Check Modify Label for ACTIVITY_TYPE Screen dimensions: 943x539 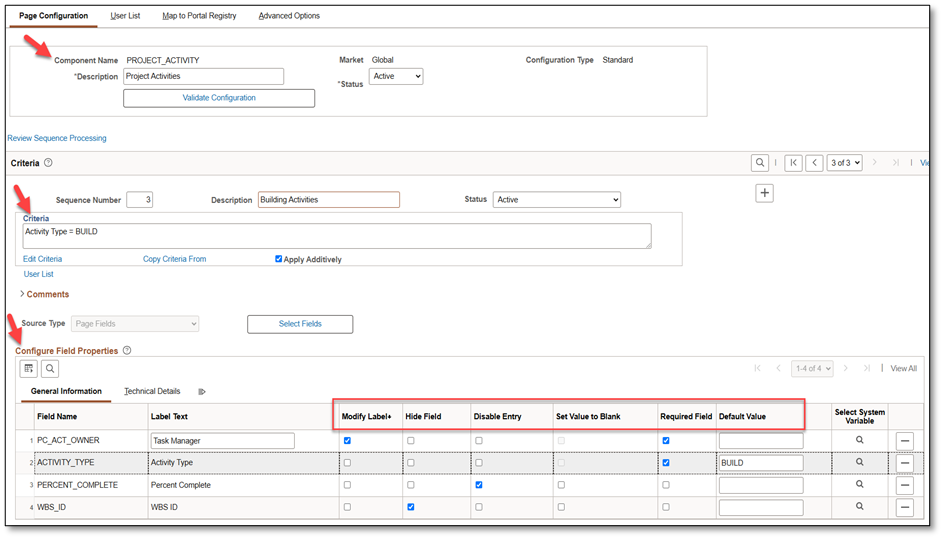point(347,463)
